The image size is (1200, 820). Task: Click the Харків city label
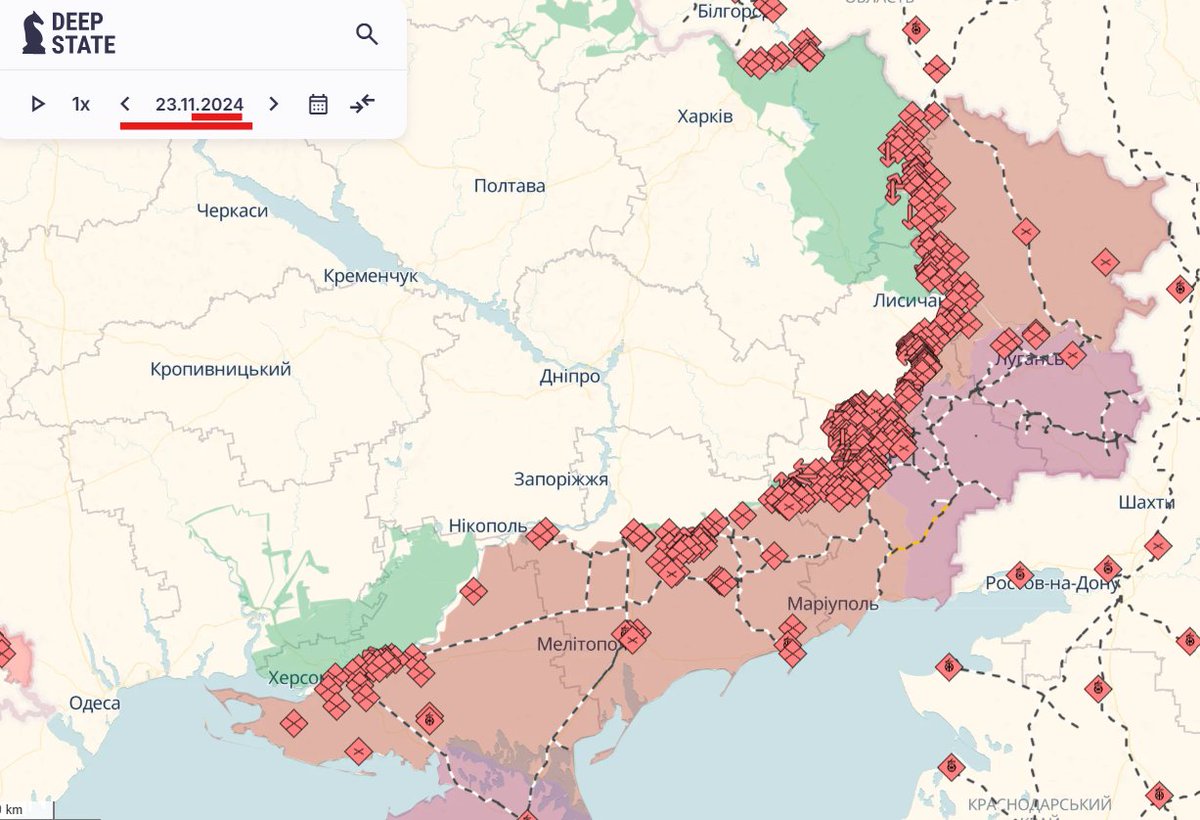pos(705,117)
